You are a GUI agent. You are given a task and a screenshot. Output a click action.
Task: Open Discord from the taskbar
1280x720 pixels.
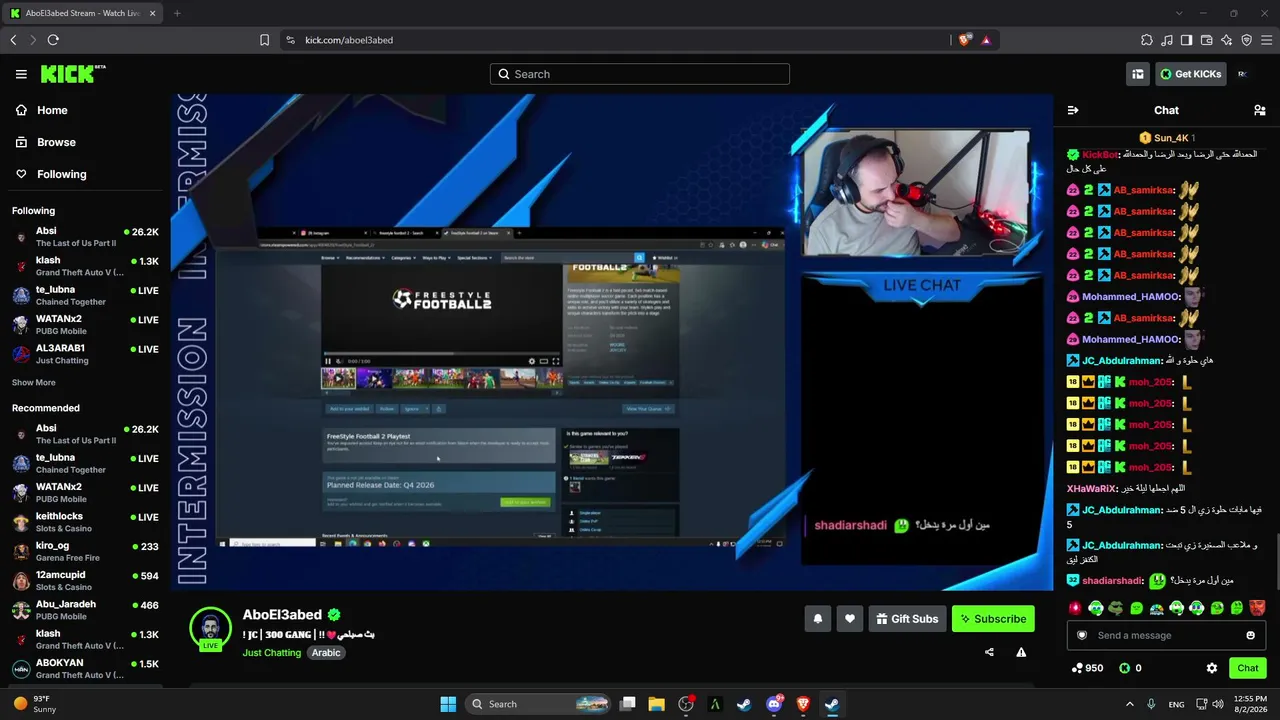(x=774, y=704)
